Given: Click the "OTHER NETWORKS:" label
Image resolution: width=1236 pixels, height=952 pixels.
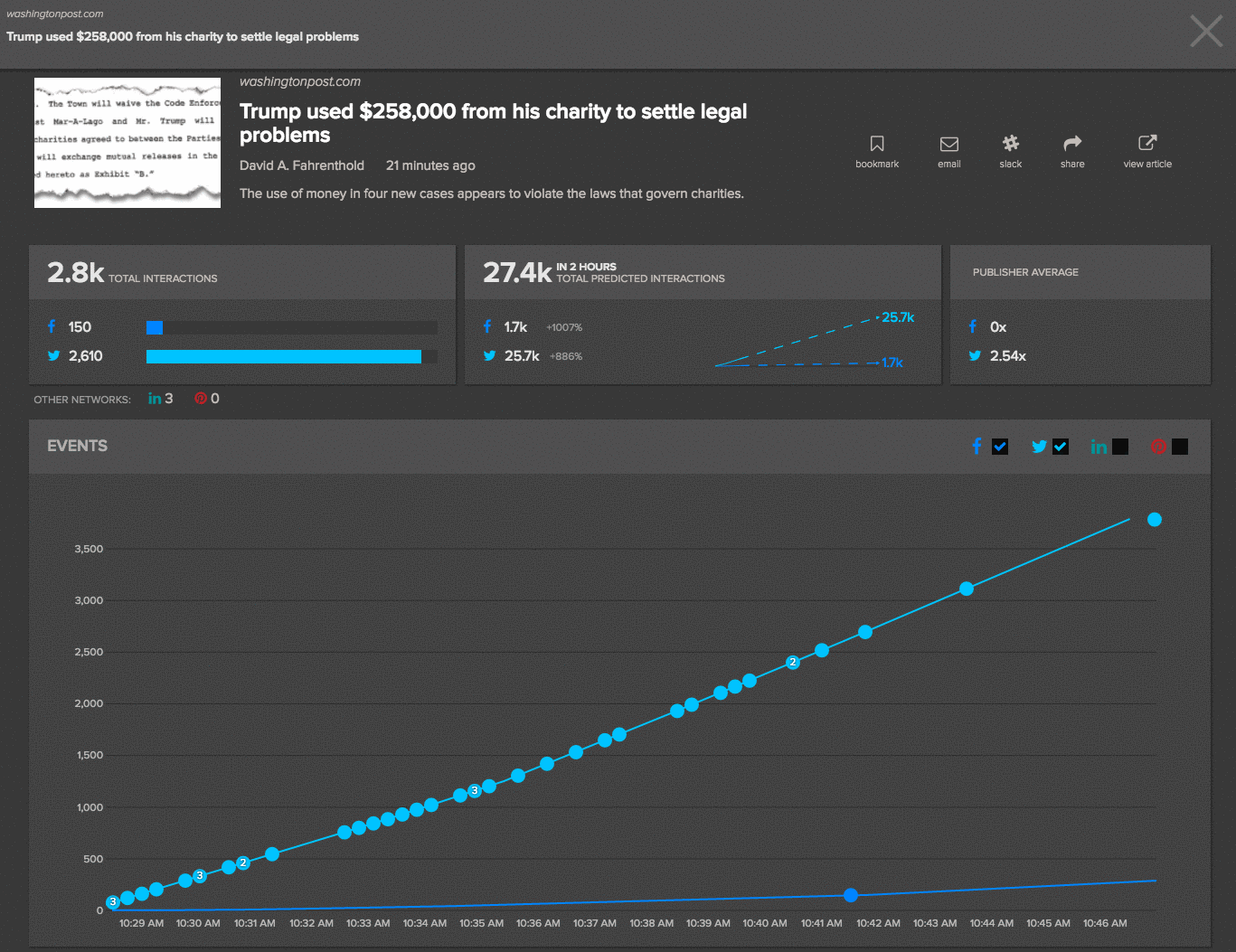Looking at the screenshot, I should (82, 400).
